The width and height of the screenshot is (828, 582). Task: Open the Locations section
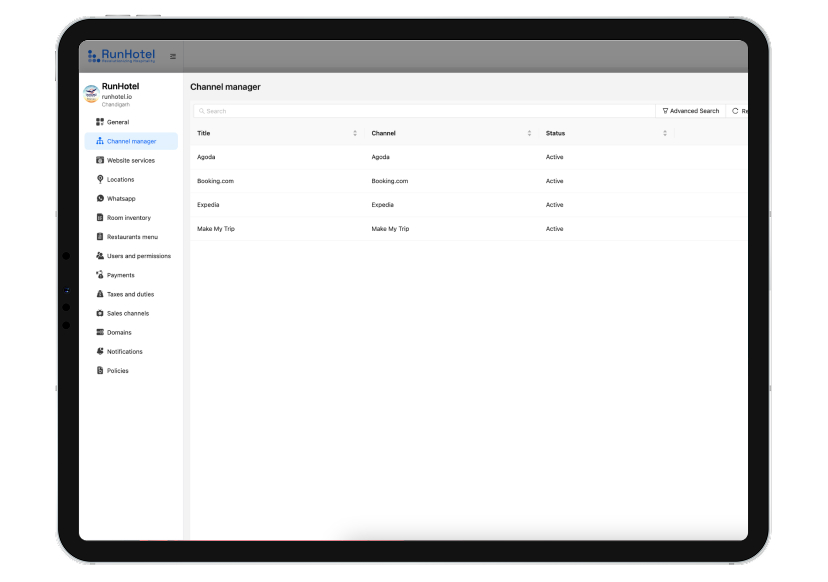point(120,179)
